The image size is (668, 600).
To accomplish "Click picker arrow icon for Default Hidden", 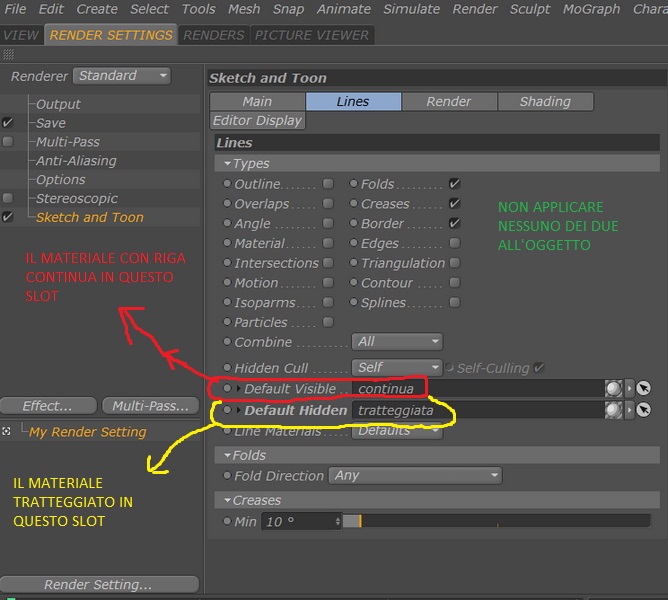I will click(x=643, y=410).
